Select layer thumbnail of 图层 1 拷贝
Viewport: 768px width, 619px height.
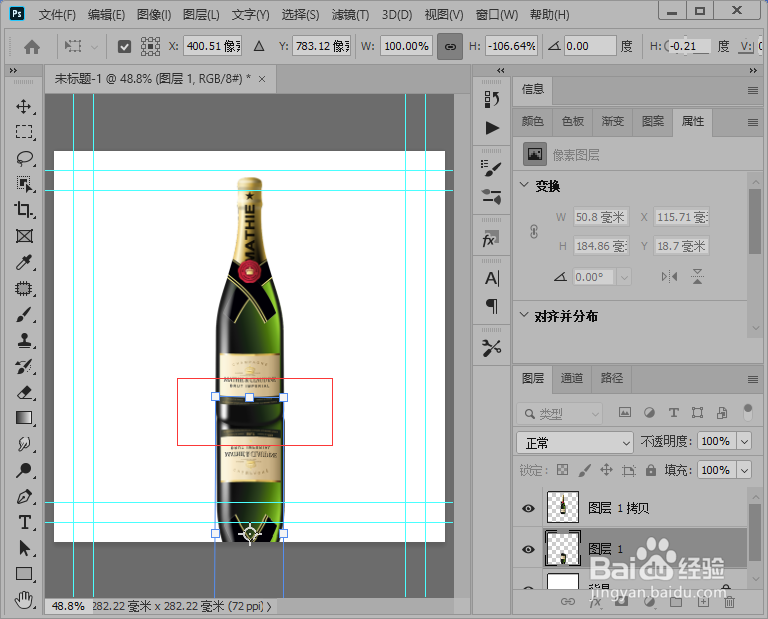click(x=562, y=507)
